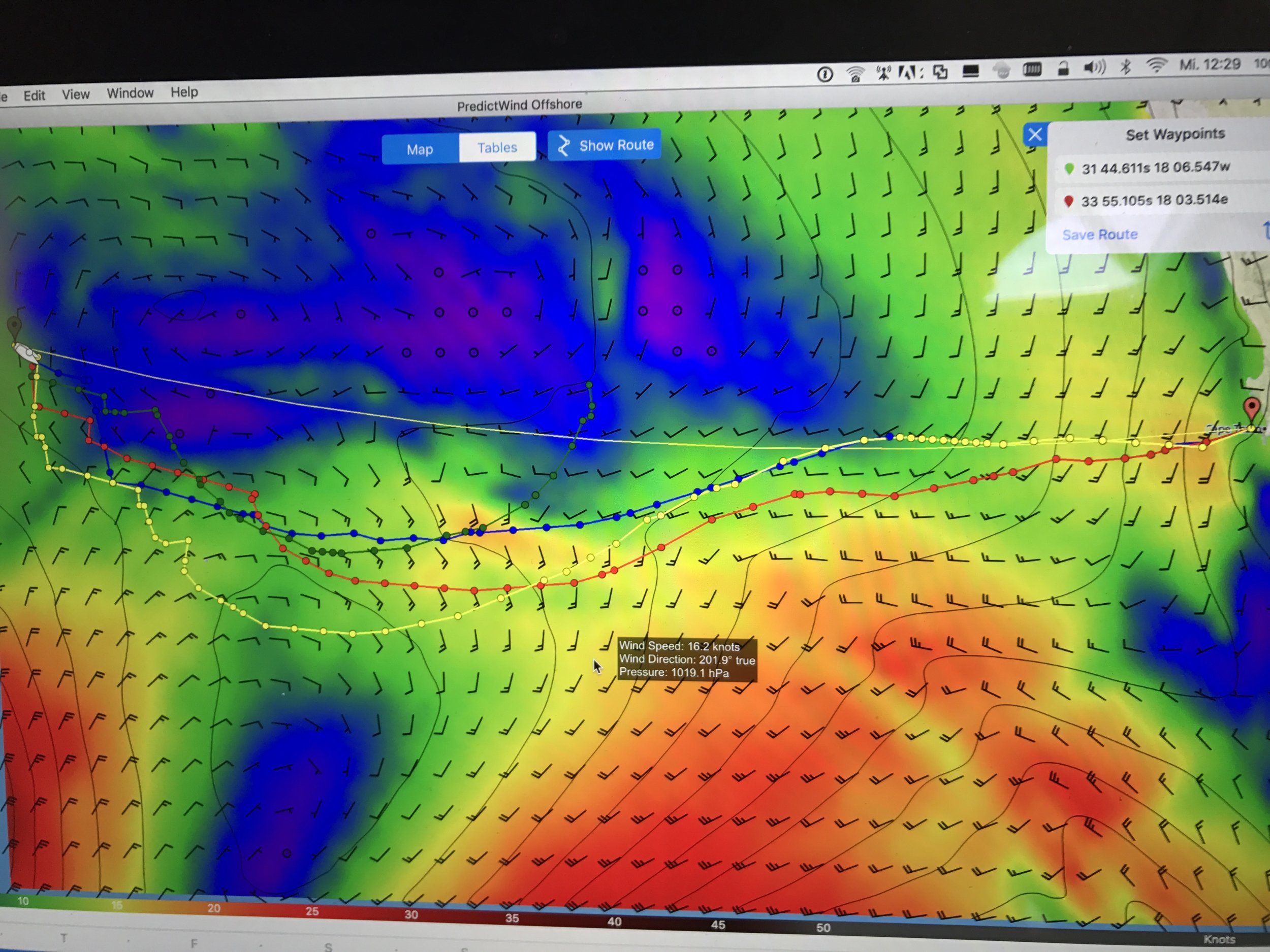Click the Show Route button

(x=605, y=145)
